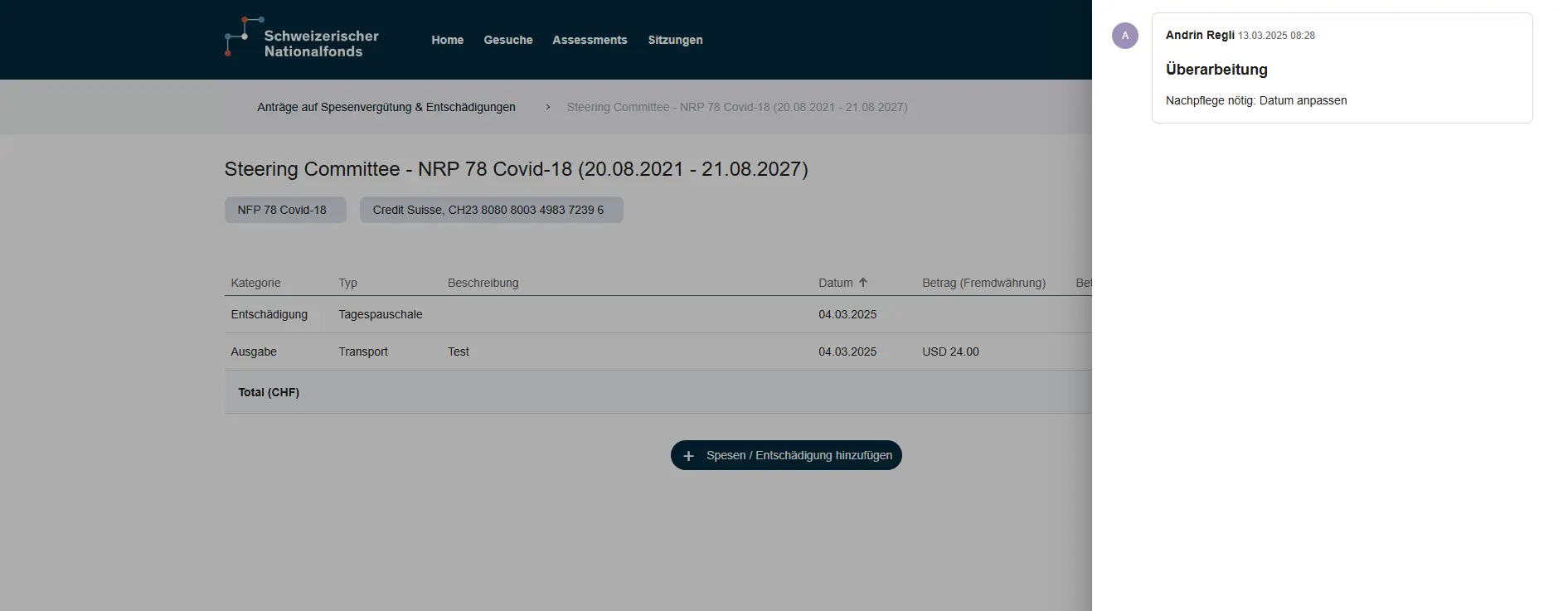The width and height of the screenshot is (1568, 611).
Task: Toggle the Datum ascending sort arrow
Action: coord(863,283)
